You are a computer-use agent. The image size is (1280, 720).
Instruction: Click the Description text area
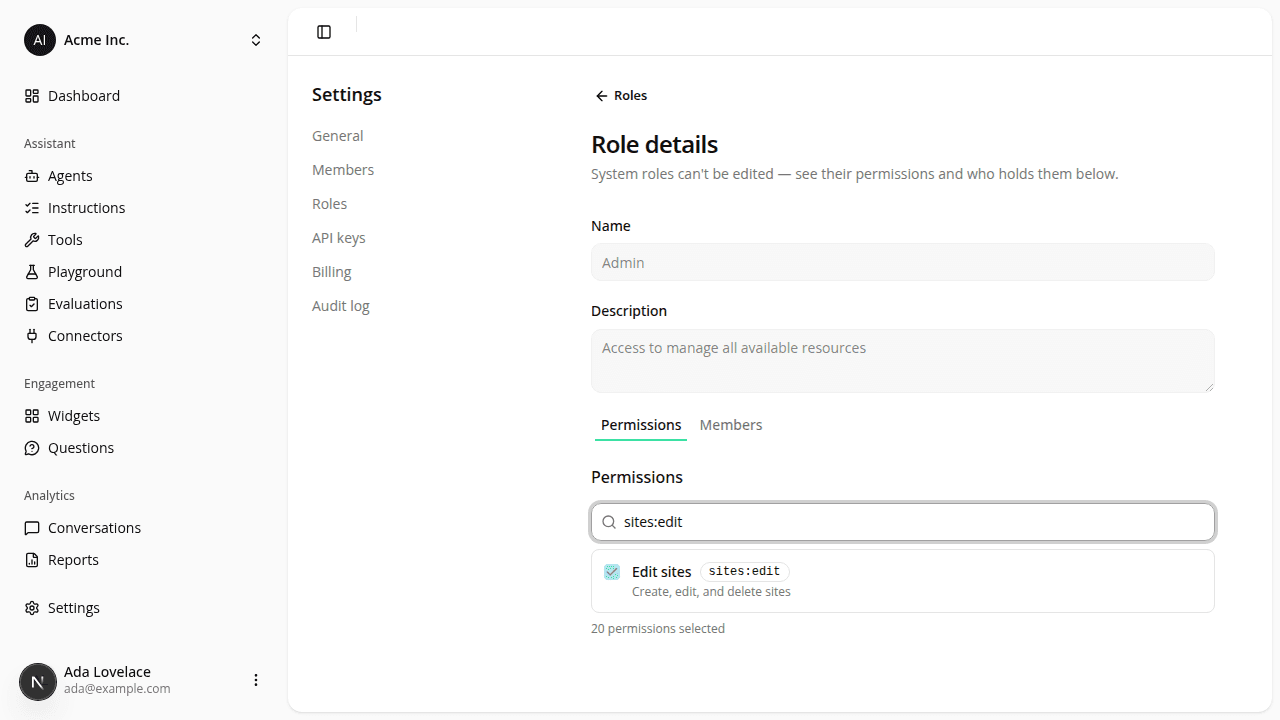coord(903,361)
